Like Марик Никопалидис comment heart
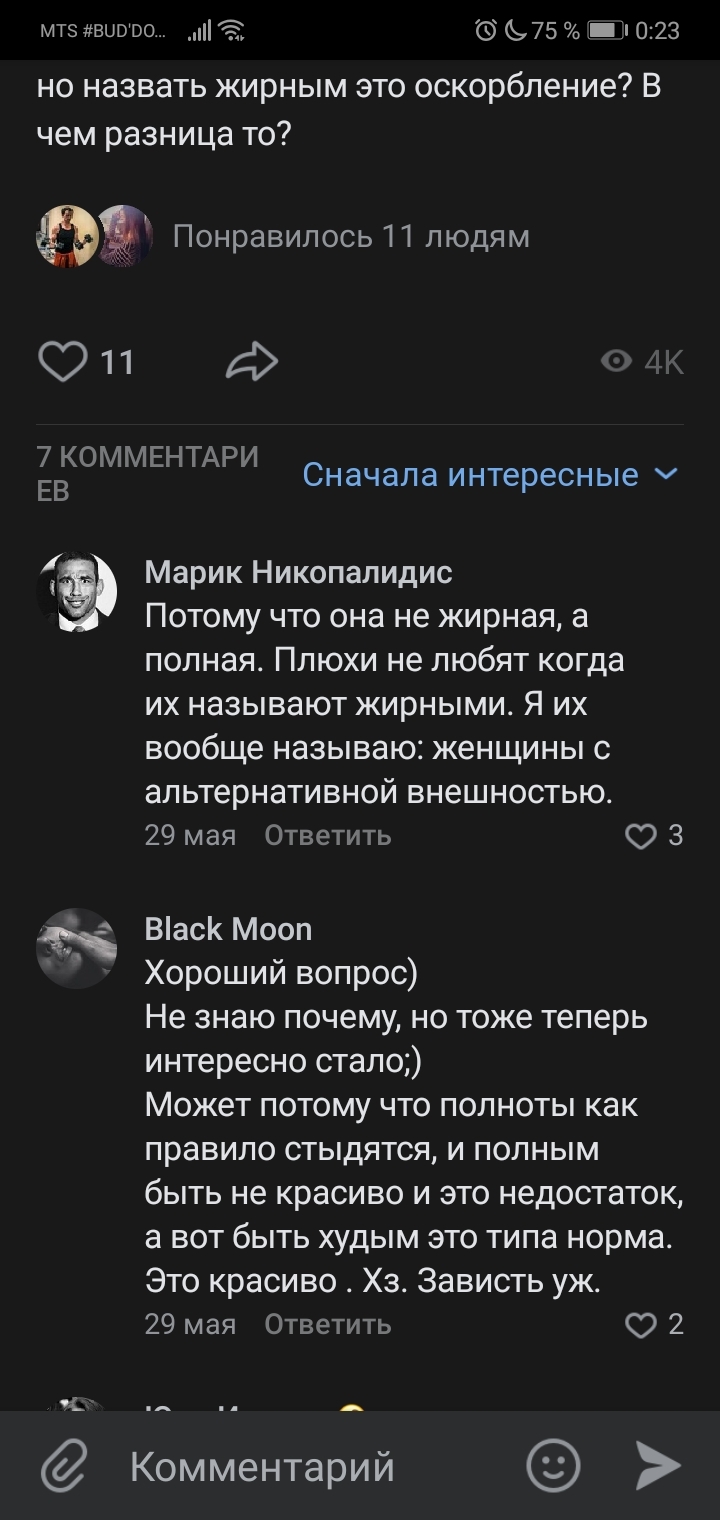 pyautogui.click(x=640, y=836)
